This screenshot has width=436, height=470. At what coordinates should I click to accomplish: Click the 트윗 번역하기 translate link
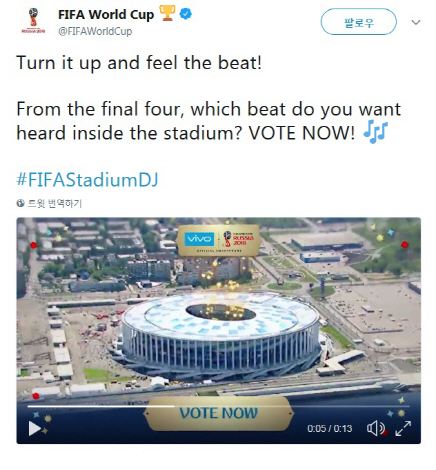(x=55, y=203)
